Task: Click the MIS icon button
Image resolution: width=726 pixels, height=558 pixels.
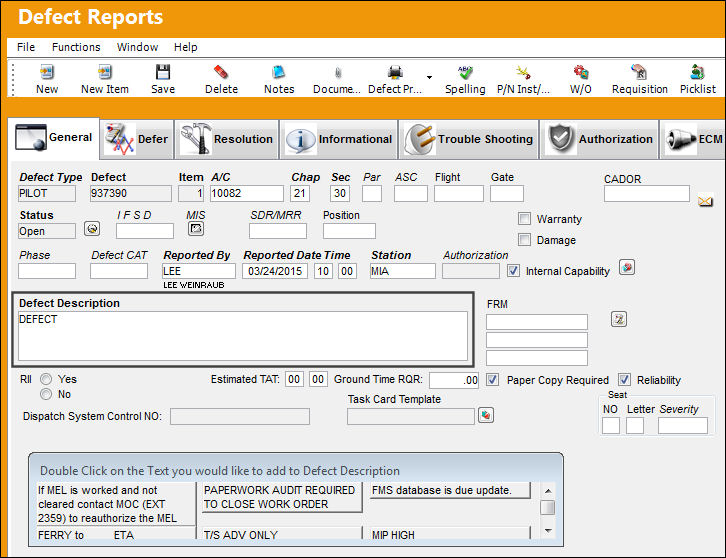Action: 196,228
